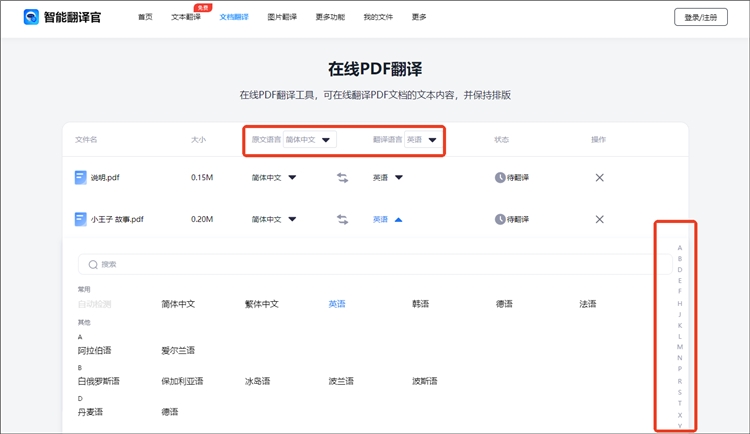750x434 pixels.
Task: Swap languages icon in 小王子 故事.pdf row
Action: point(342,220)
